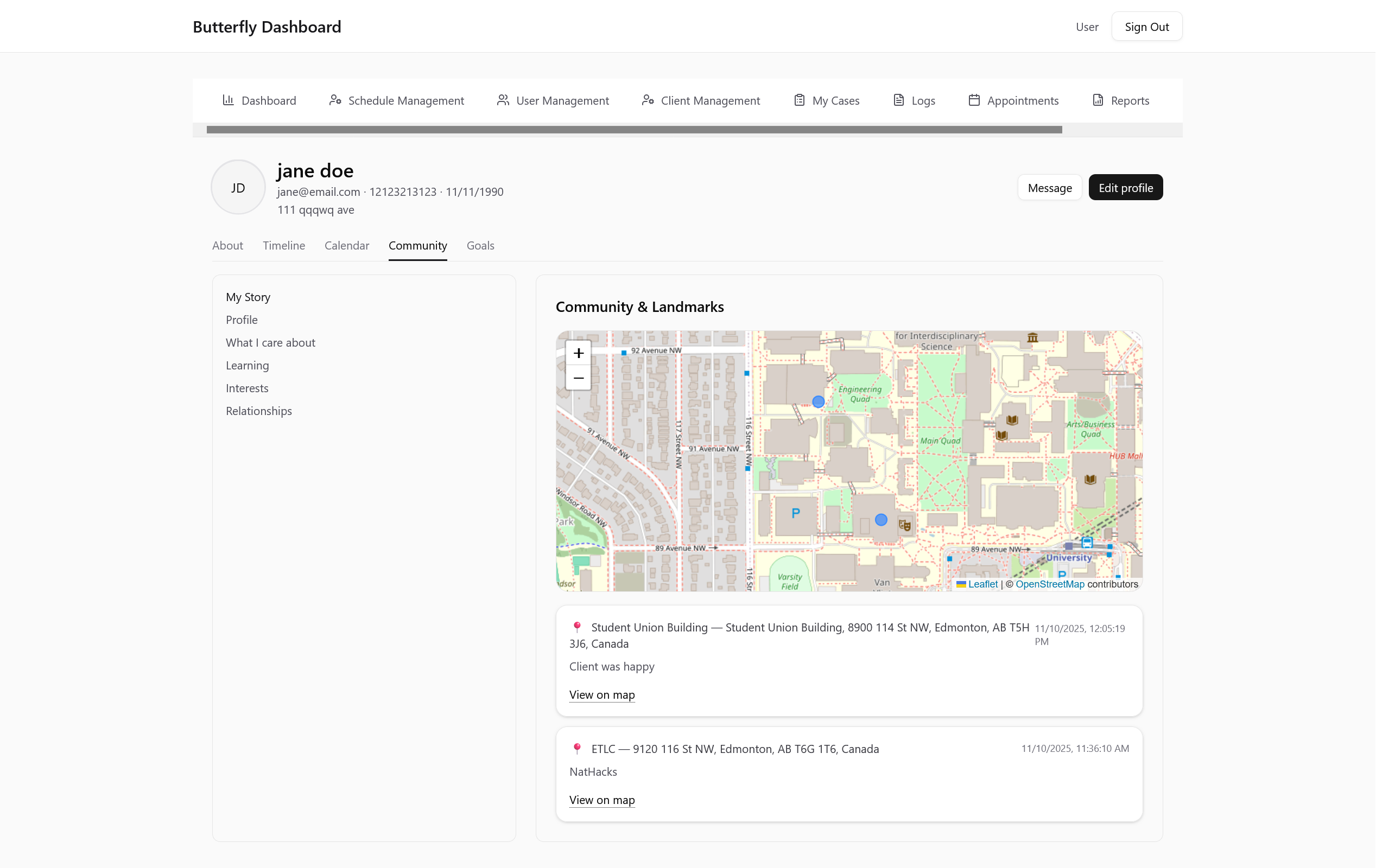The image size is (1376, 868).
Task: Click the blue marker near Engineering Quad
Action: point(819,401)
